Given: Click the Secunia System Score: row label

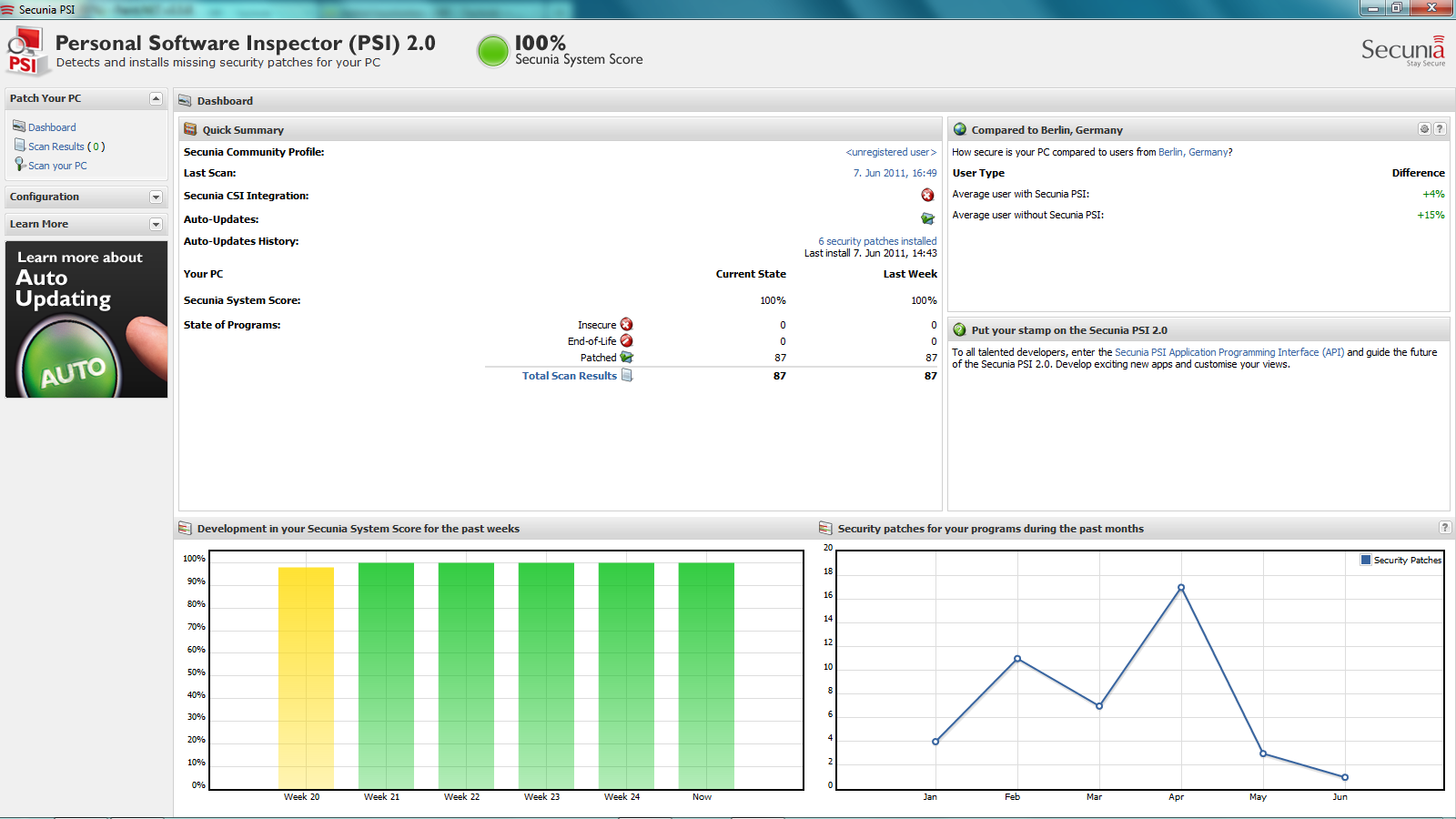Looking at the screenshot, I should [x=242, y=300].
